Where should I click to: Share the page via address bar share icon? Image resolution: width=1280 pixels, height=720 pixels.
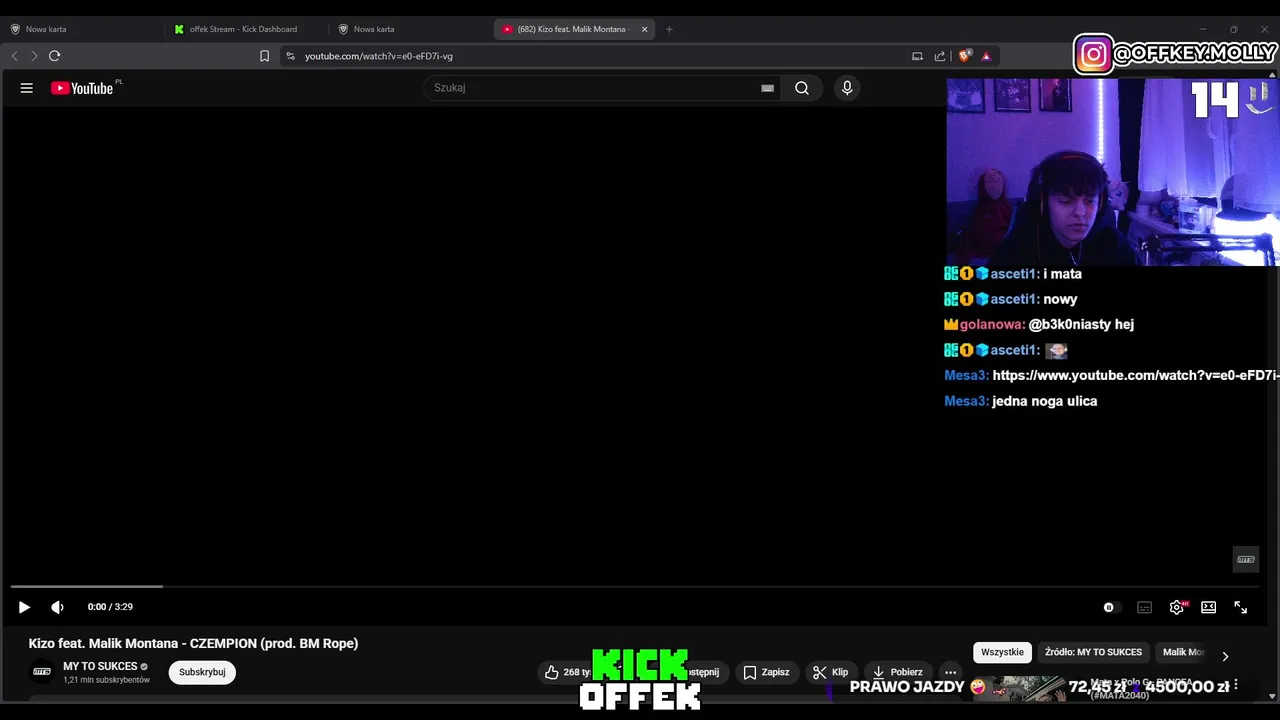pos(940,56)
